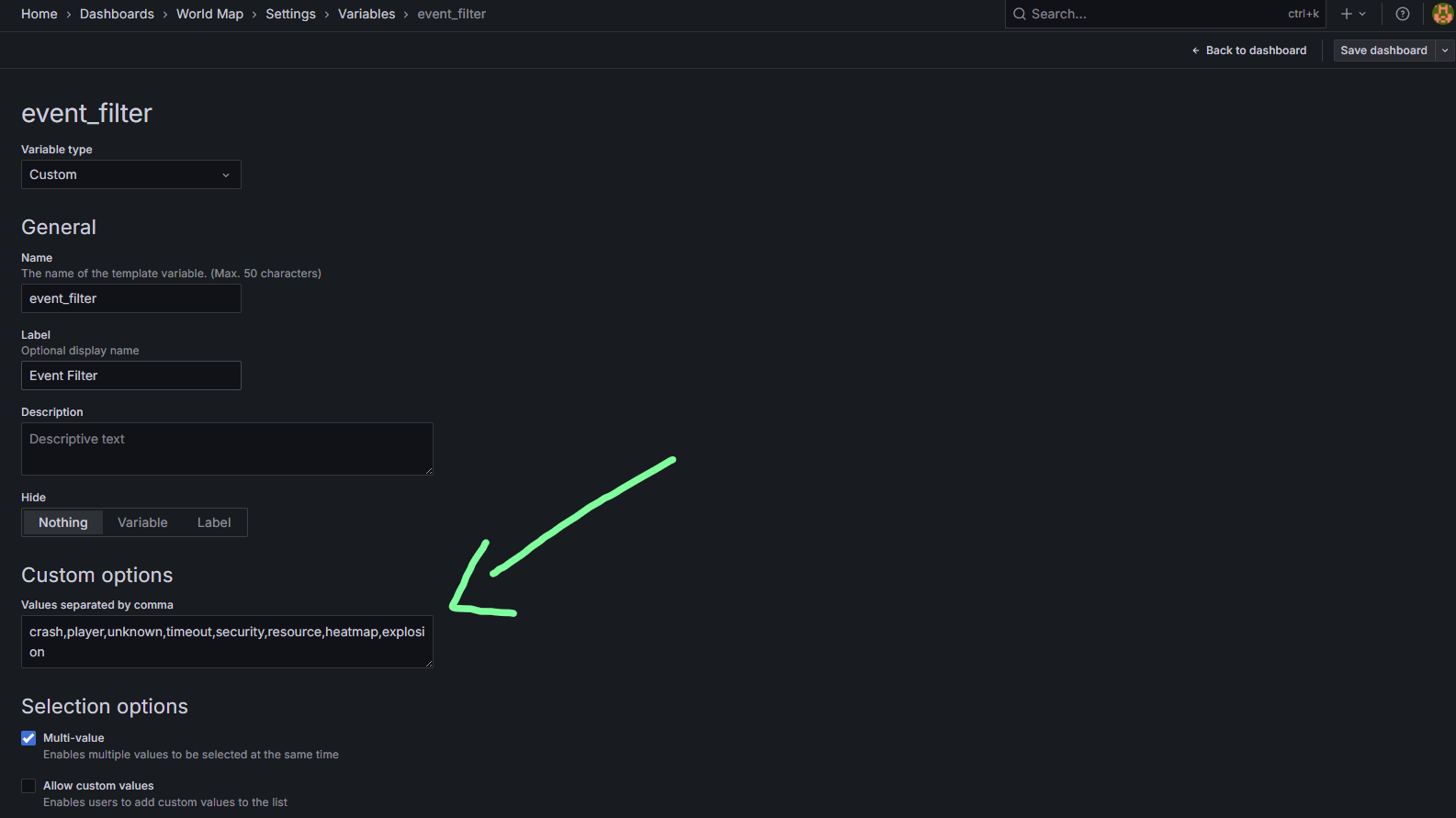Open the help question mark icon
The height and width of the screenshot is (818, 1456).
click(1402, 14)
